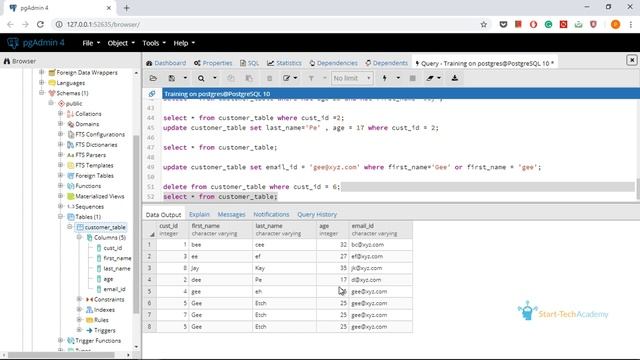Click the Chrome reload button

coord(40,24)
